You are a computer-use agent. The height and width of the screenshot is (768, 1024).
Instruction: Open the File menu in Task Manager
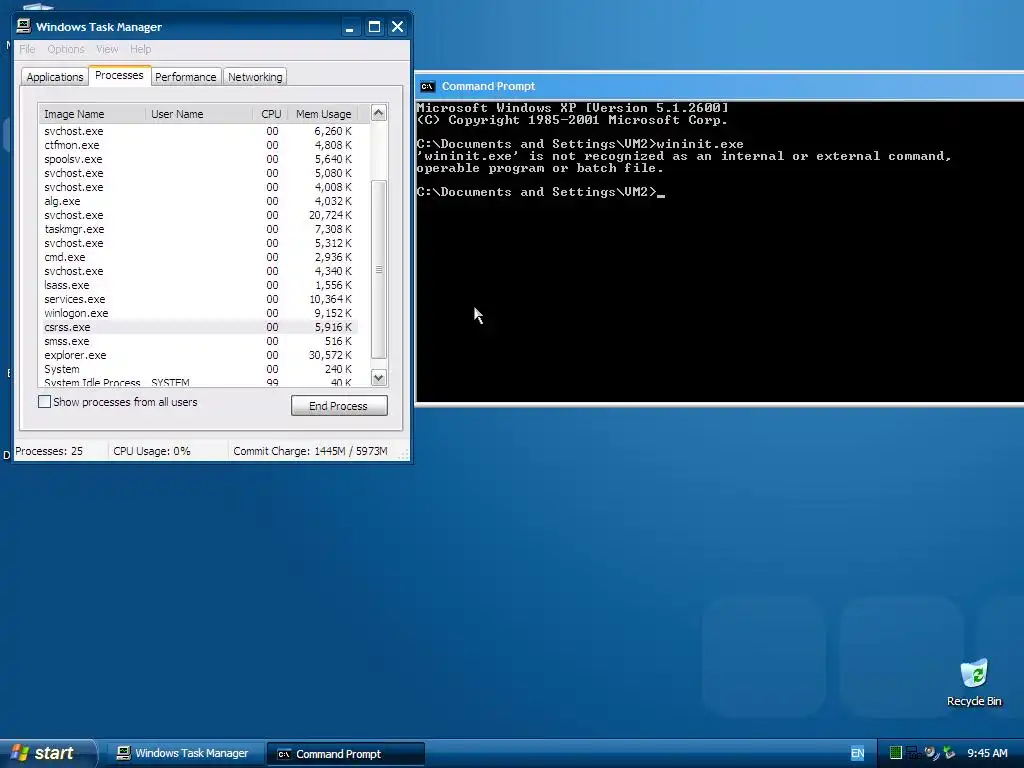(x=27, y=49)
